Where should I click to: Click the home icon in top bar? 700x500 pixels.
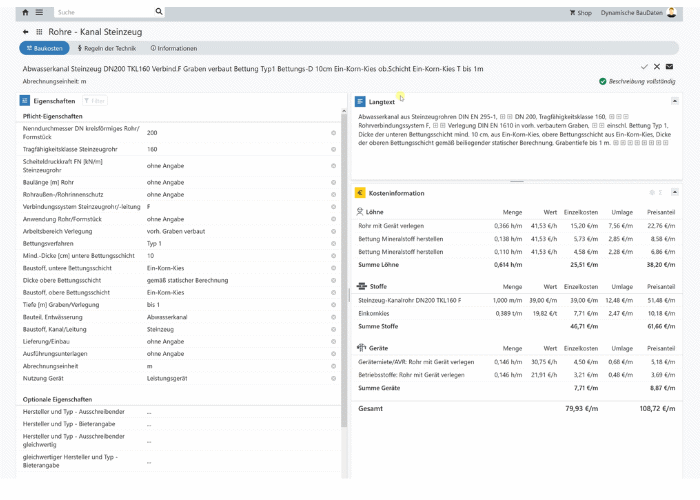tap(25, 12)
